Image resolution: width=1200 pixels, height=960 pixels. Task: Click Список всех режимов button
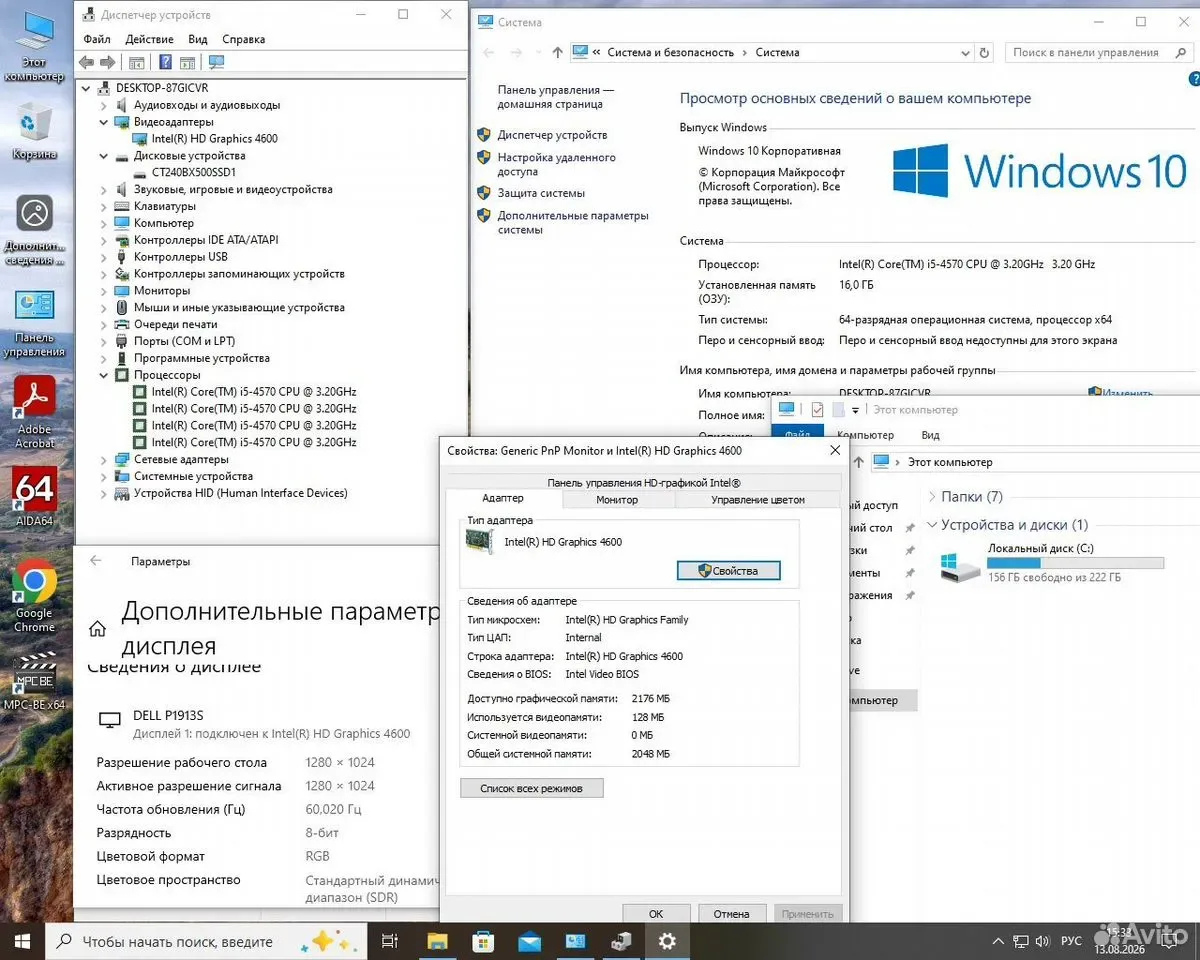[531, 788]
